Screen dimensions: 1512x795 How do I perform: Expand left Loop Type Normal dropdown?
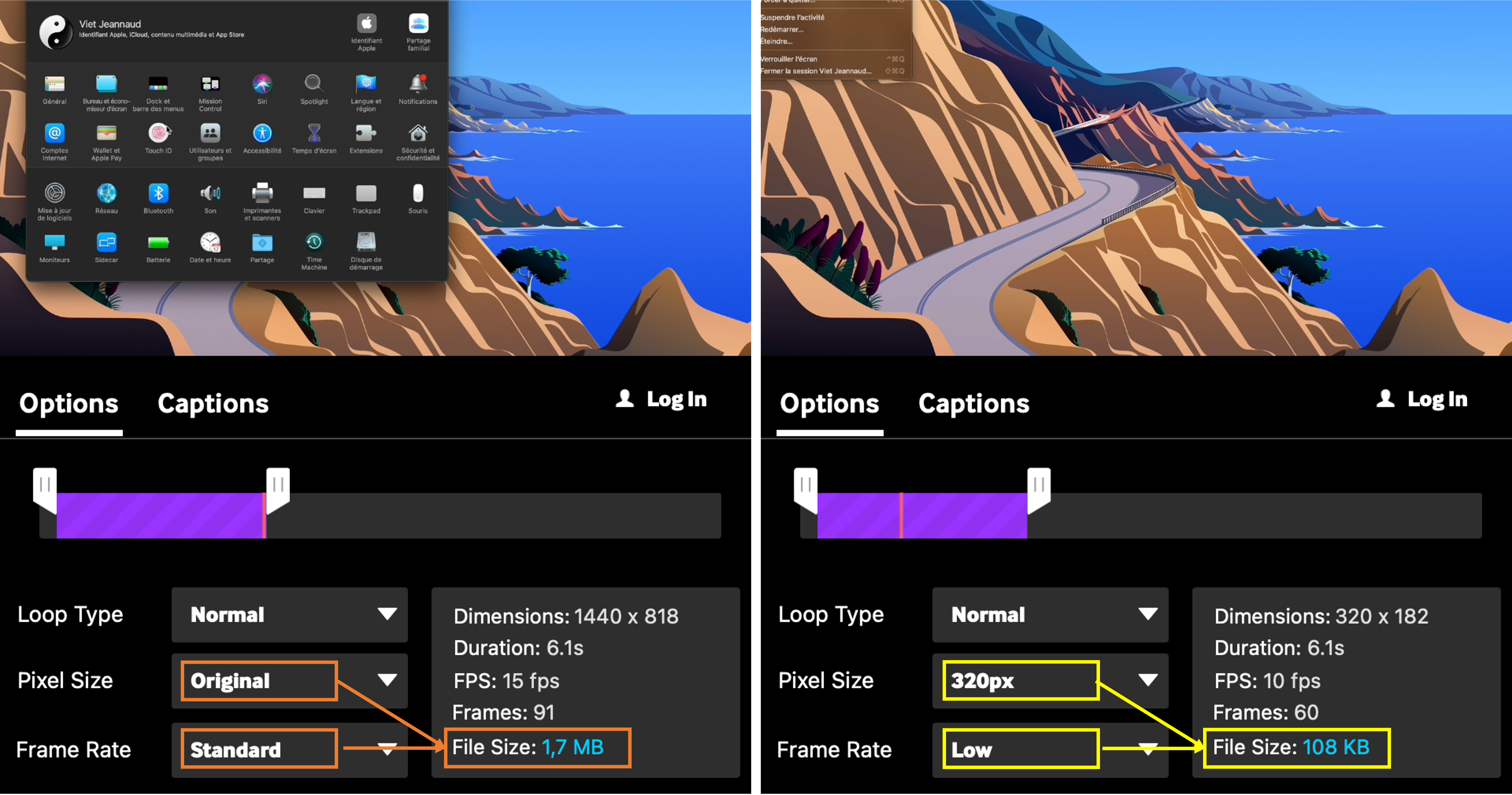(289, 614)
